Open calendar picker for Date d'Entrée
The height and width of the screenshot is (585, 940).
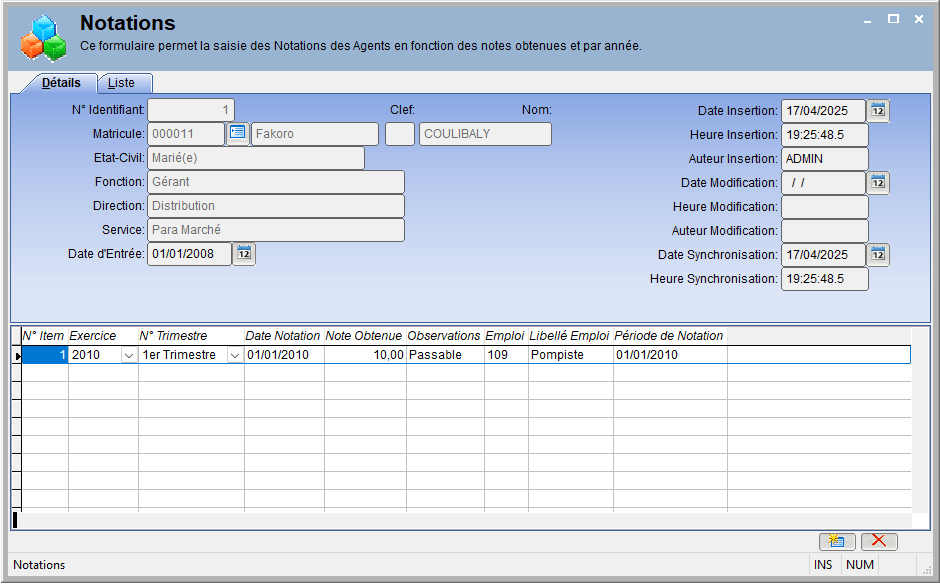pos(243,254)
